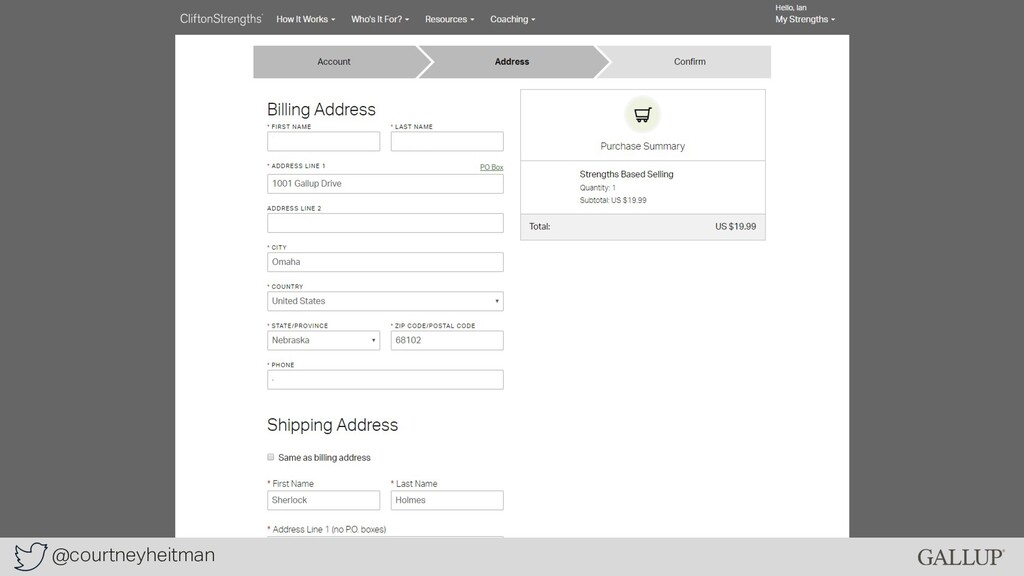Click the CliftonStrengths logo
1024x576 pixels.
click(221, 19)
